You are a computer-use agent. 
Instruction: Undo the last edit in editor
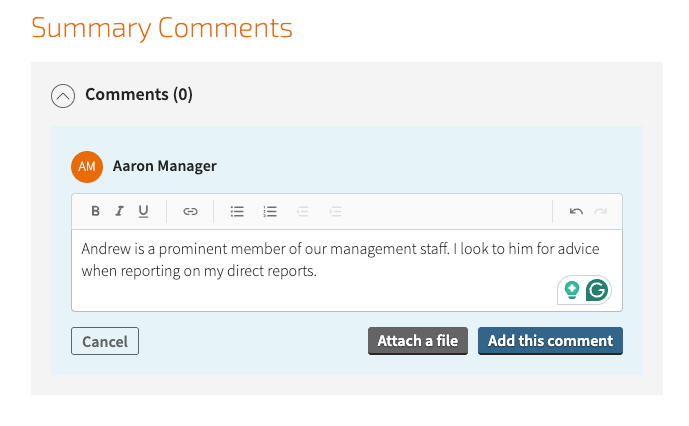(x=576, y=211)
